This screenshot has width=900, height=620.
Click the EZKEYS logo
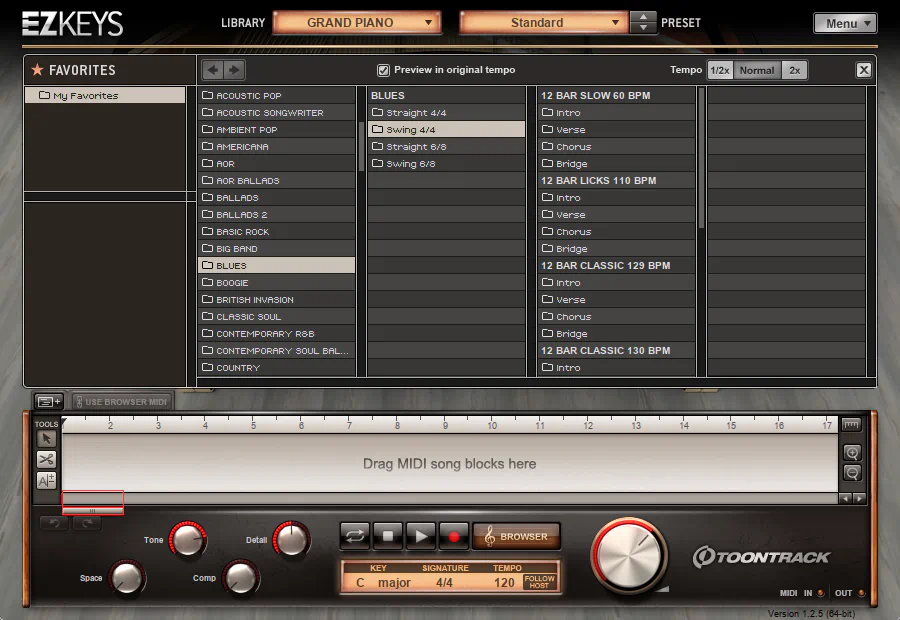click(72, 24)
